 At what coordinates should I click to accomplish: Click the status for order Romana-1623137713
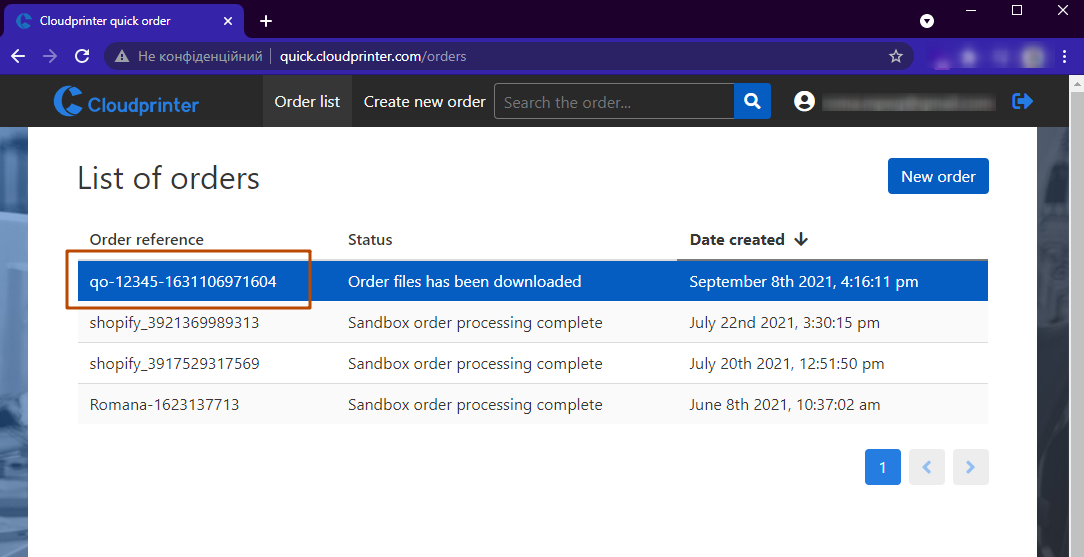475,404
